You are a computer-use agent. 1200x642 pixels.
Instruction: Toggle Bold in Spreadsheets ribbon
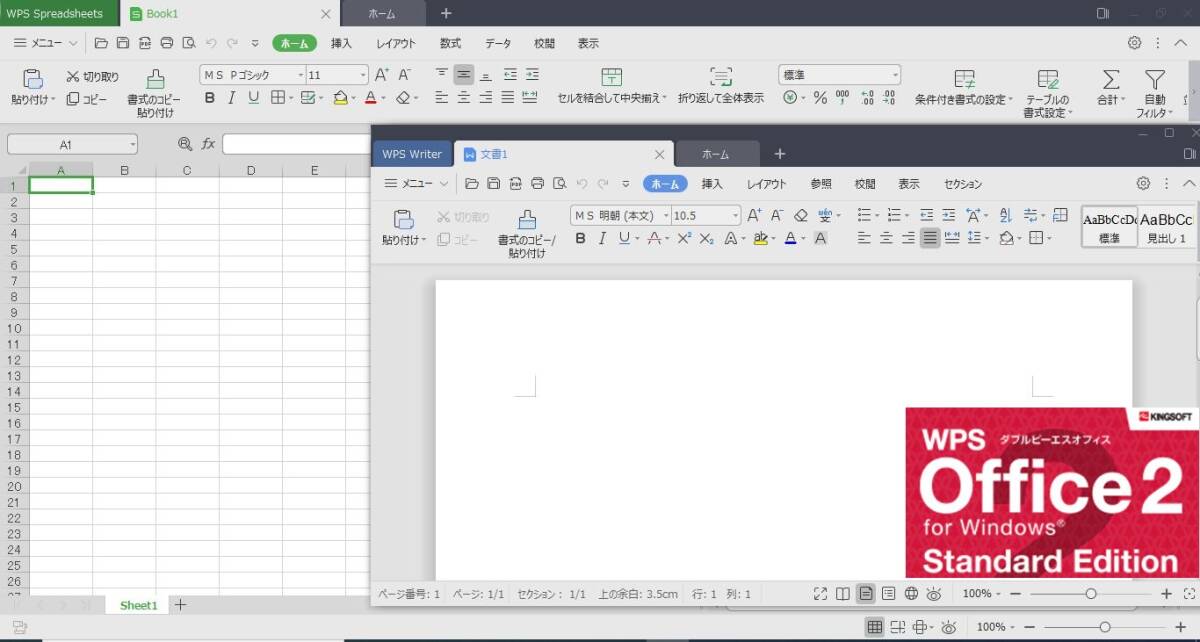point(209,98)
